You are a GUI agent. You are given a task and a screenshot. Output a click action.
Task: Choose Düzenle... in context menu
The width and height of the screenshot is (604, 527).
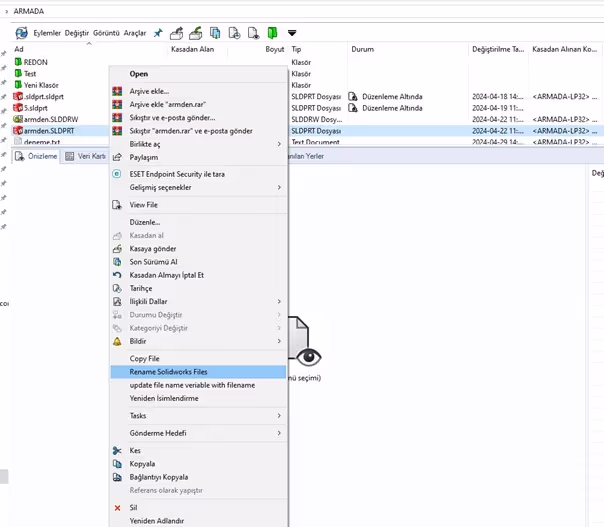tap(199, 222)
